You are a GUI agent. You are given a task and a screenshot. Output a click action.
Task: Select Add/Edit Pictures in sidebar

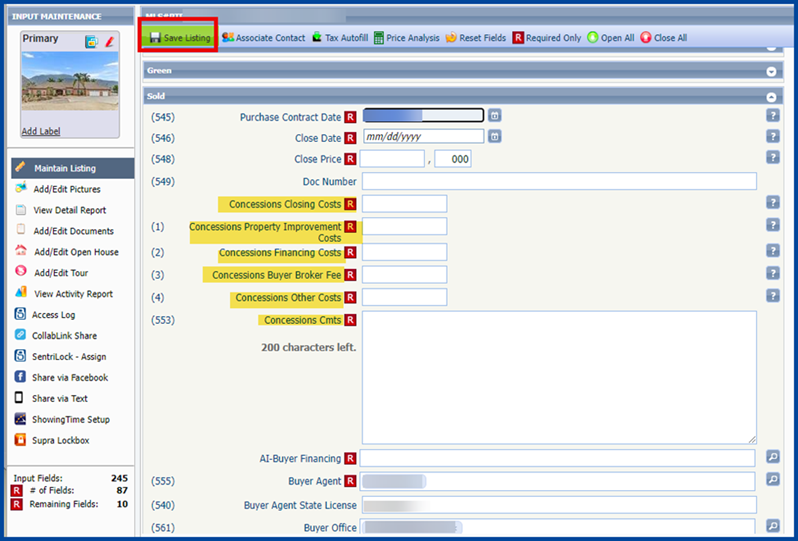[x=66, y=189]
